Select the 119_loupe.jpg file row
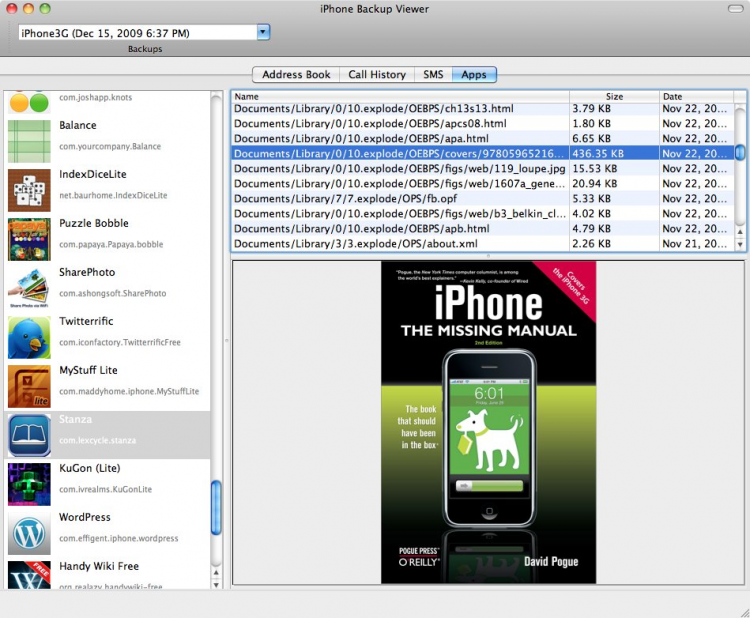This screenshot has width=750, height=618. (x=483, y=169)
